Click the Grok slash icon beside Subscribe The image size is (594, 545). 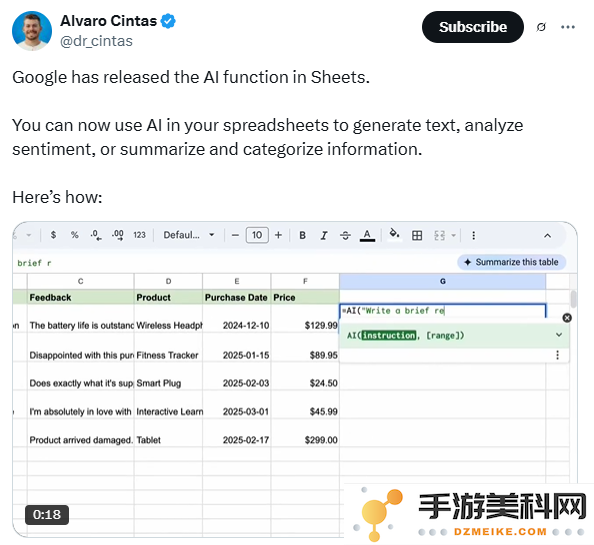point(541,27)
